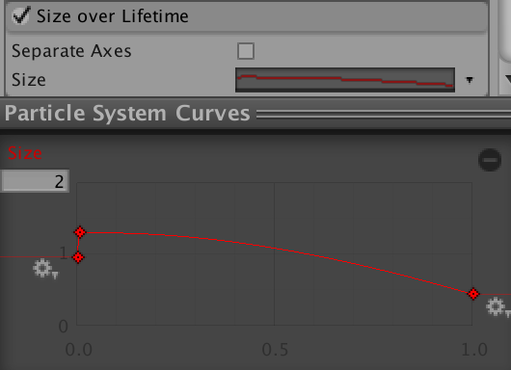This screenshot has width=511, height=370.
Task: Click the Size property label
Action: 29,80
